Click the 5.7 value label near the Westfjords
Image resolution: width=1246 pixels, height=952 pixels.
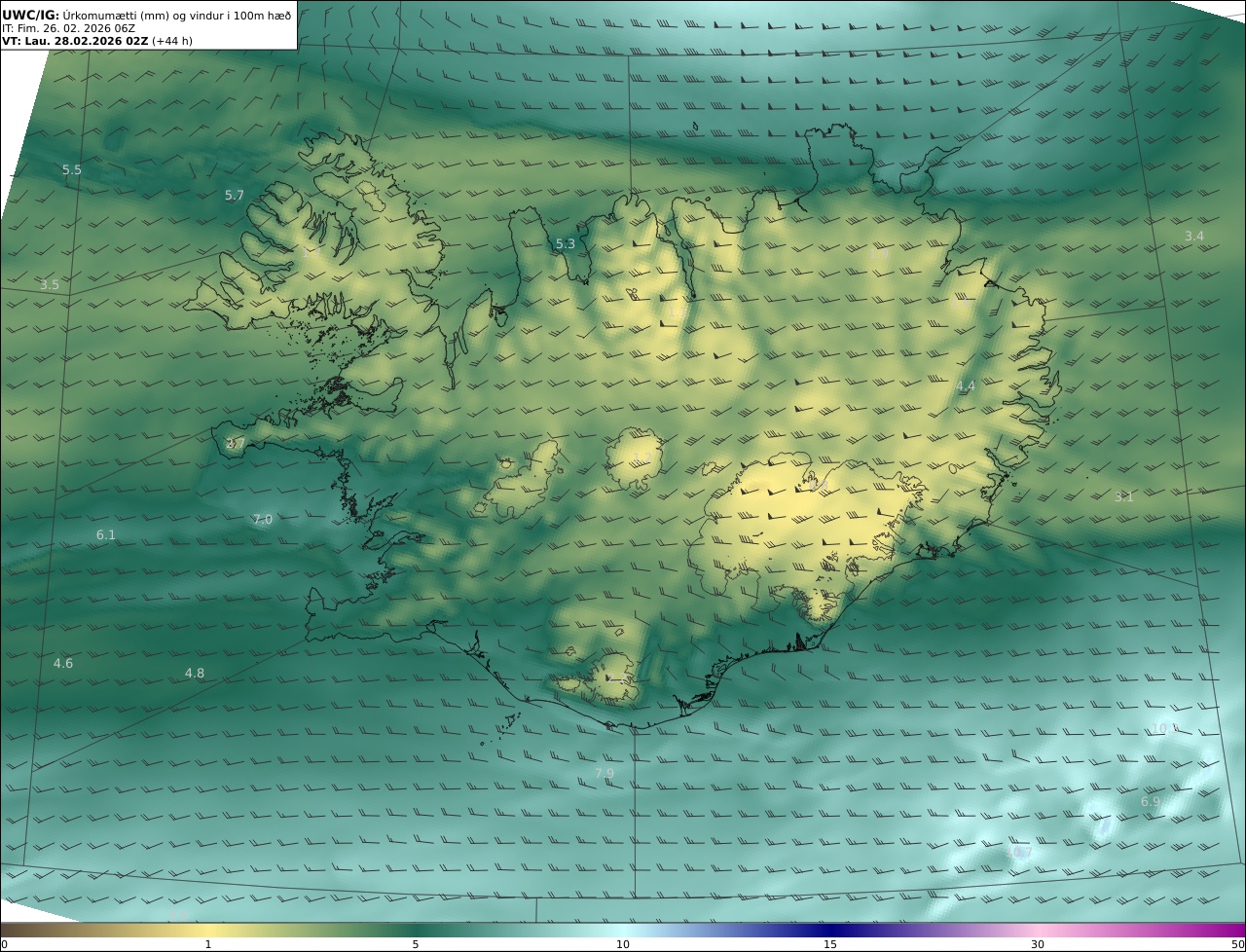(x=235, y=196)
